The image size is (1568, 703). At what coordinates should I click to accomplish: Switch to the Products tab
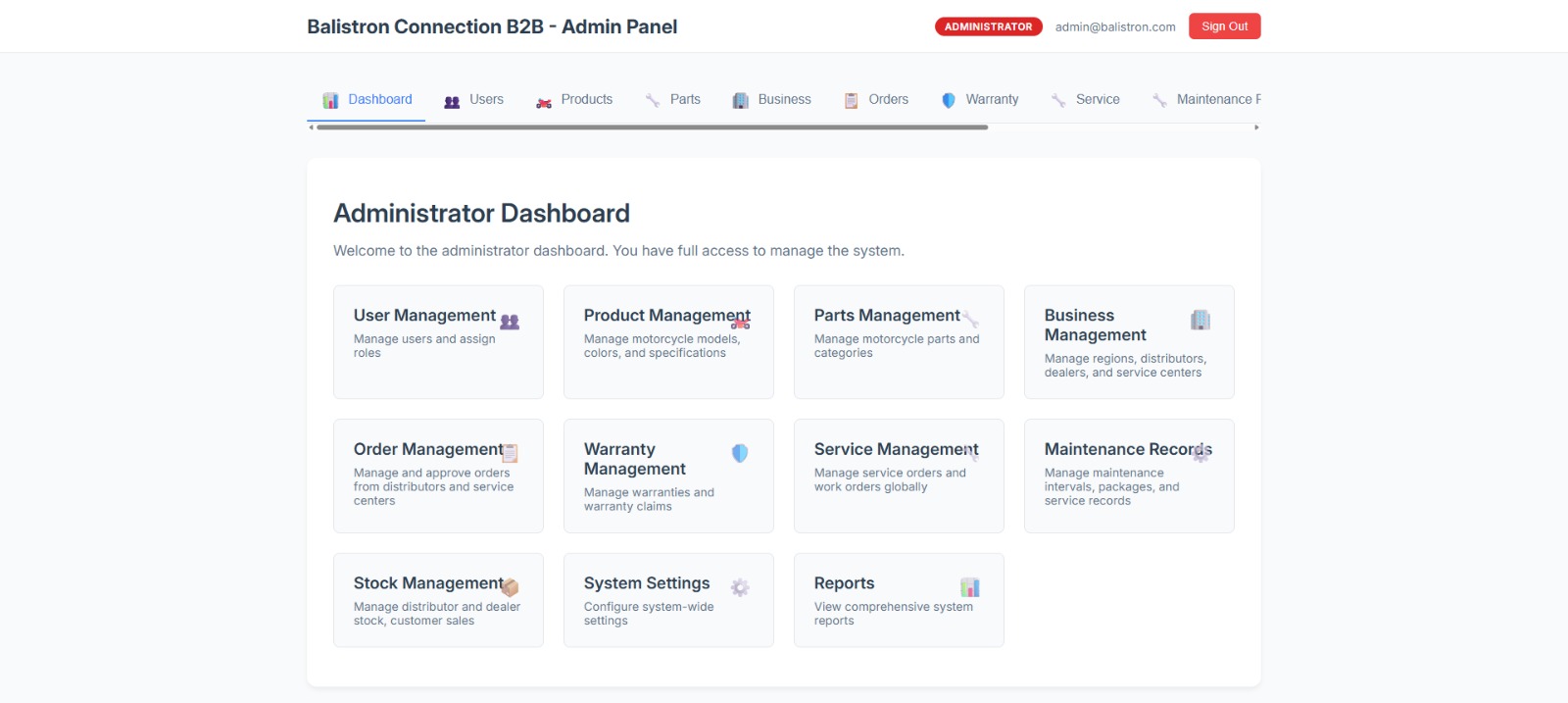coord(574,100)
